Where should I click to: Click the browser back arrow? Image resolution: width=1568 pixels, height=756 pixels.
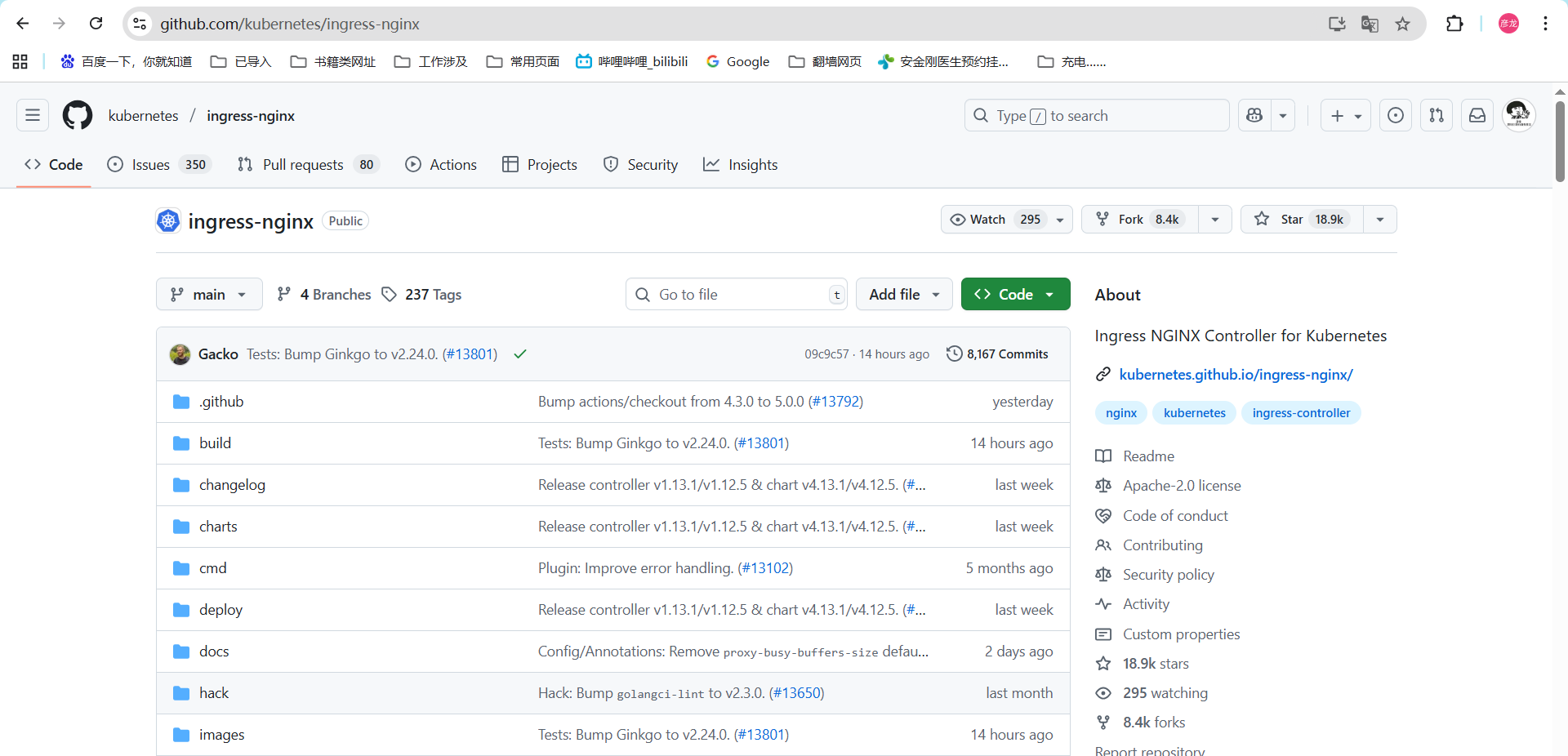click(x=23, y=24)
